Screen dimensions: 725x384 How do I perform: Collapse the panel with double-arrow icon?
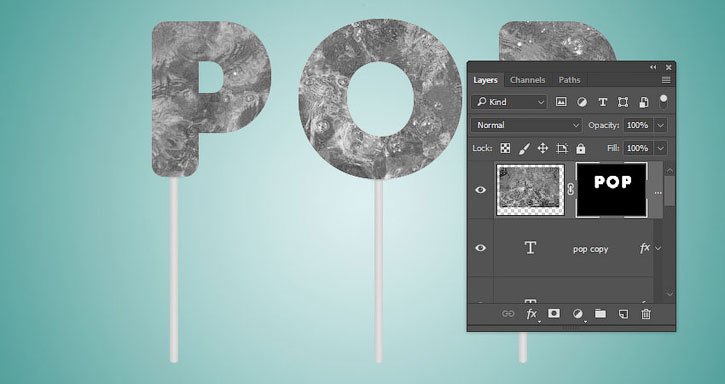653,68
